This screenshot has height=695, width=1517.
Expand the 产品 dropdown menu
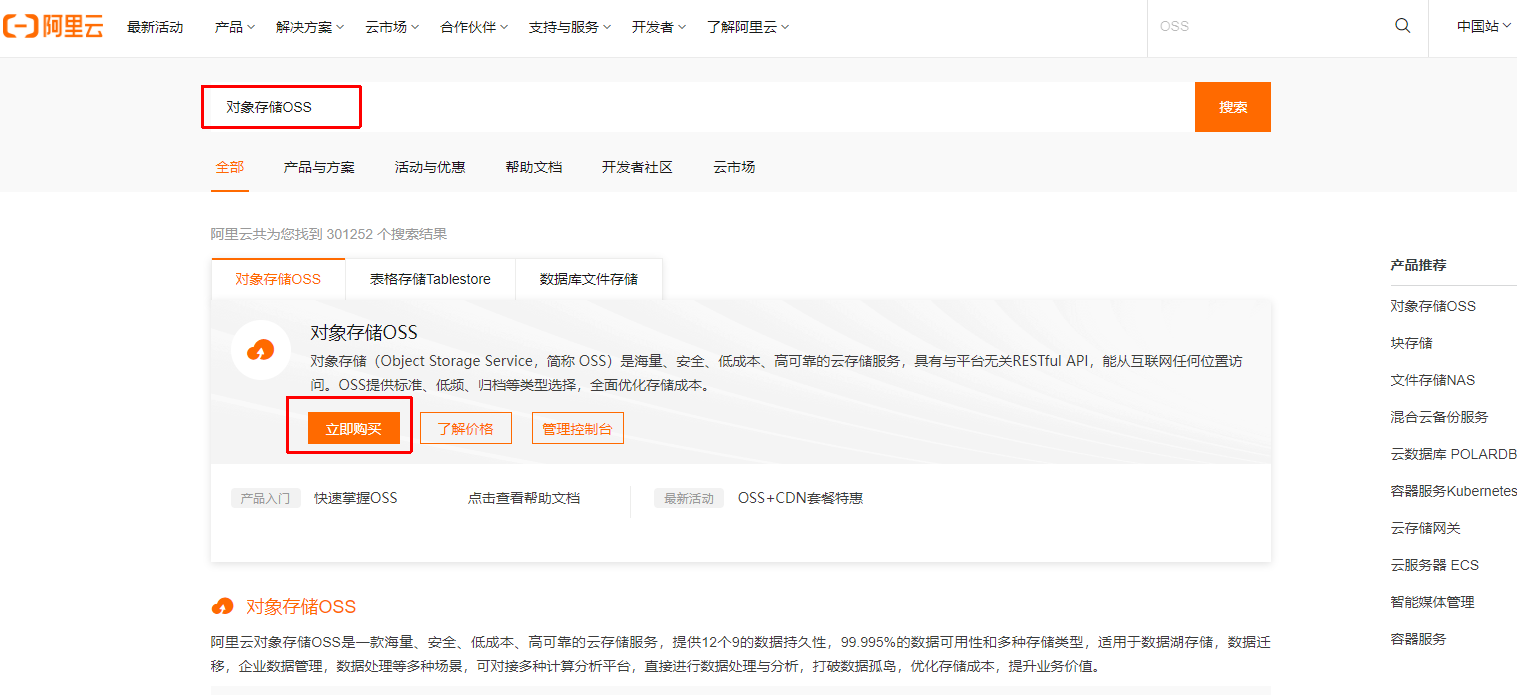[235, 27]
